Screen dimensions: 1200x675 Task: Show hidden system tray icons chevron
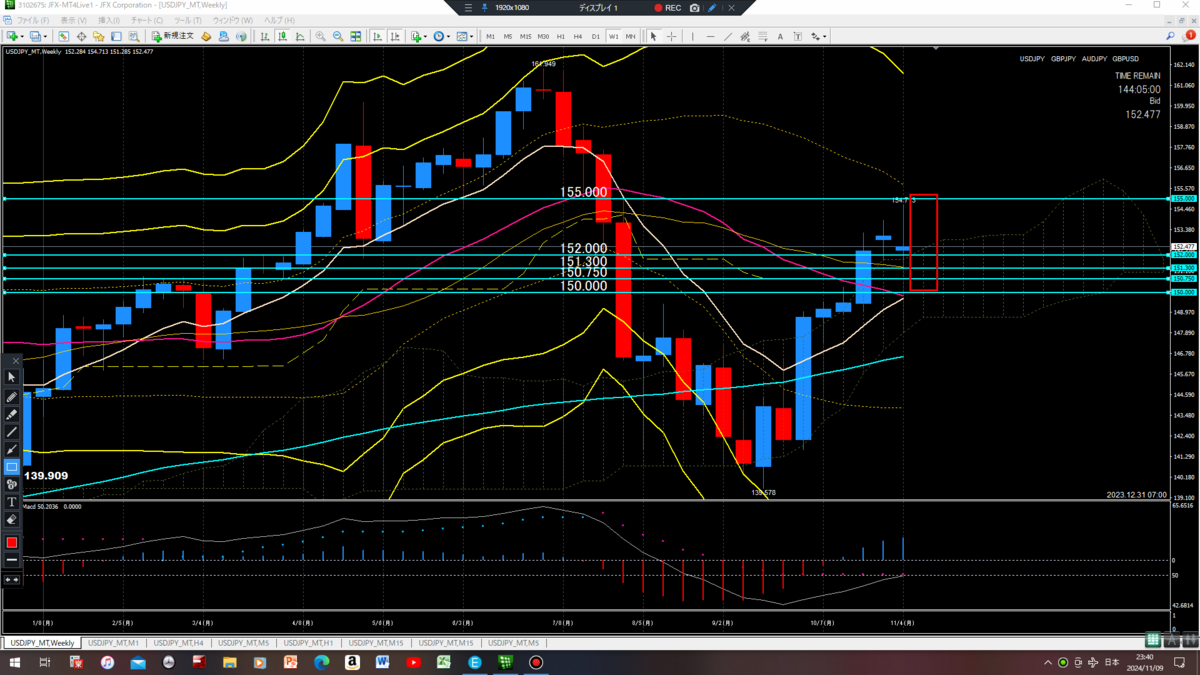pos(1048,662)
